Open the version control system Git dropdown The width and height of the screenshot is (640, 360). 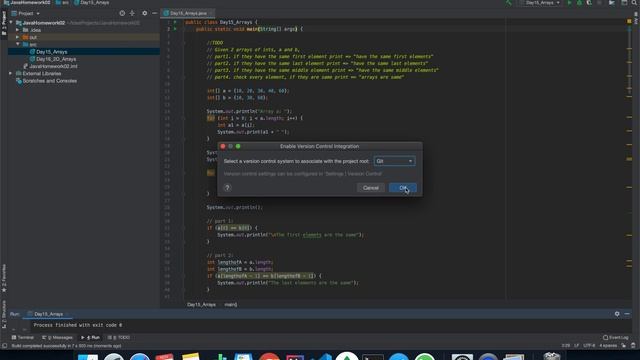pos(394,161)
